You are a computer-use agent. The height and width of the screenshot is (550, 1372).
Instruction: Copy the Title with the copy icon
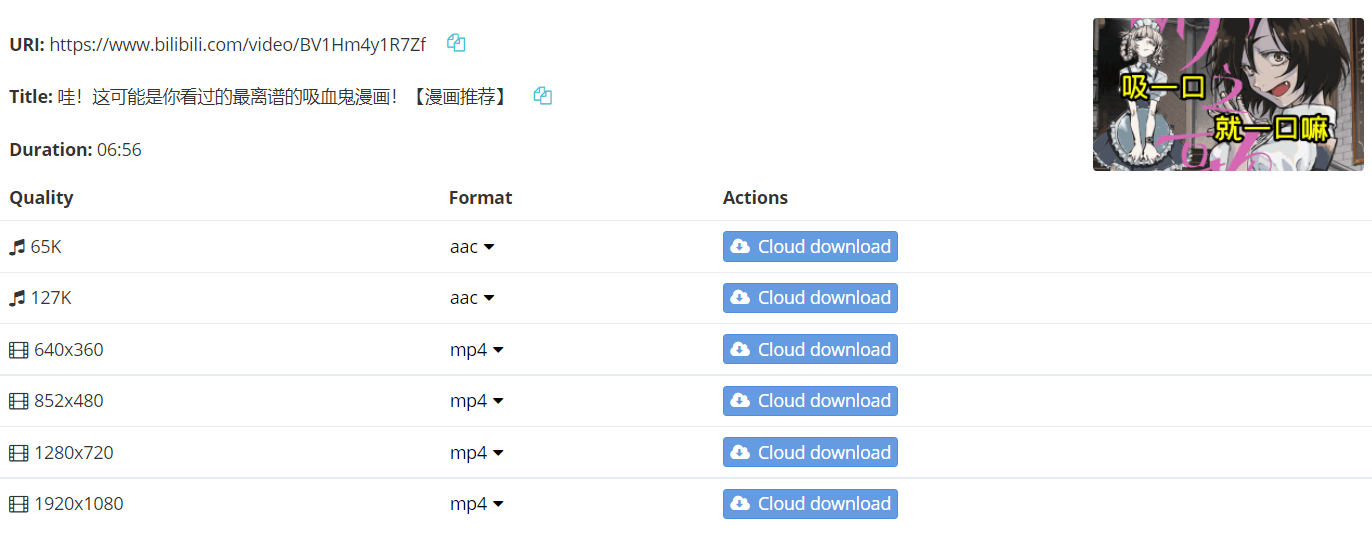(x=542, y=96)
